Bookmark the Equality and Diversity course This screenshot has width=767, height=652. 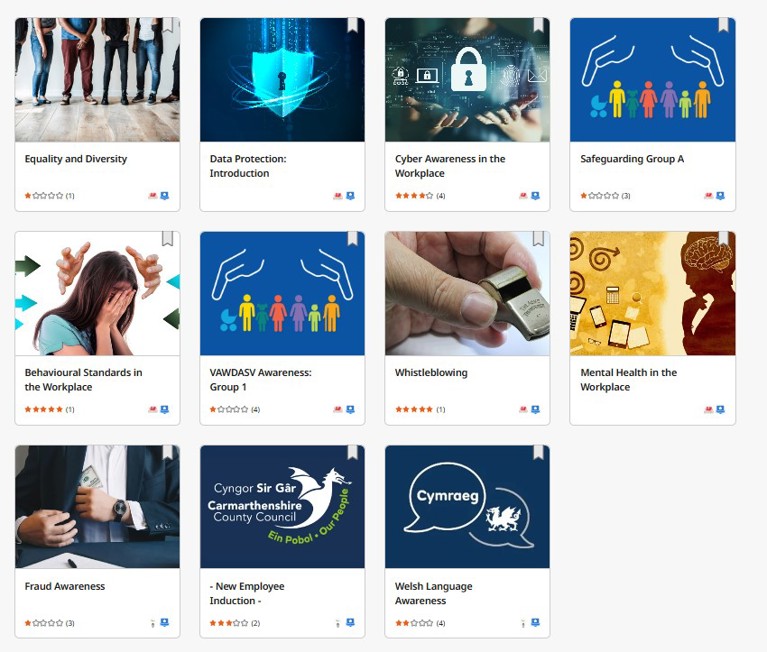coord(168,25)
